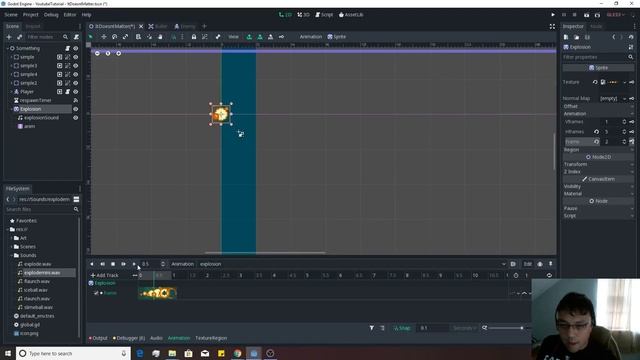The width and height of the screenshot is (640, 360).
Task: Zoom out the viewport with the minus button
Action: click(97, 53)
